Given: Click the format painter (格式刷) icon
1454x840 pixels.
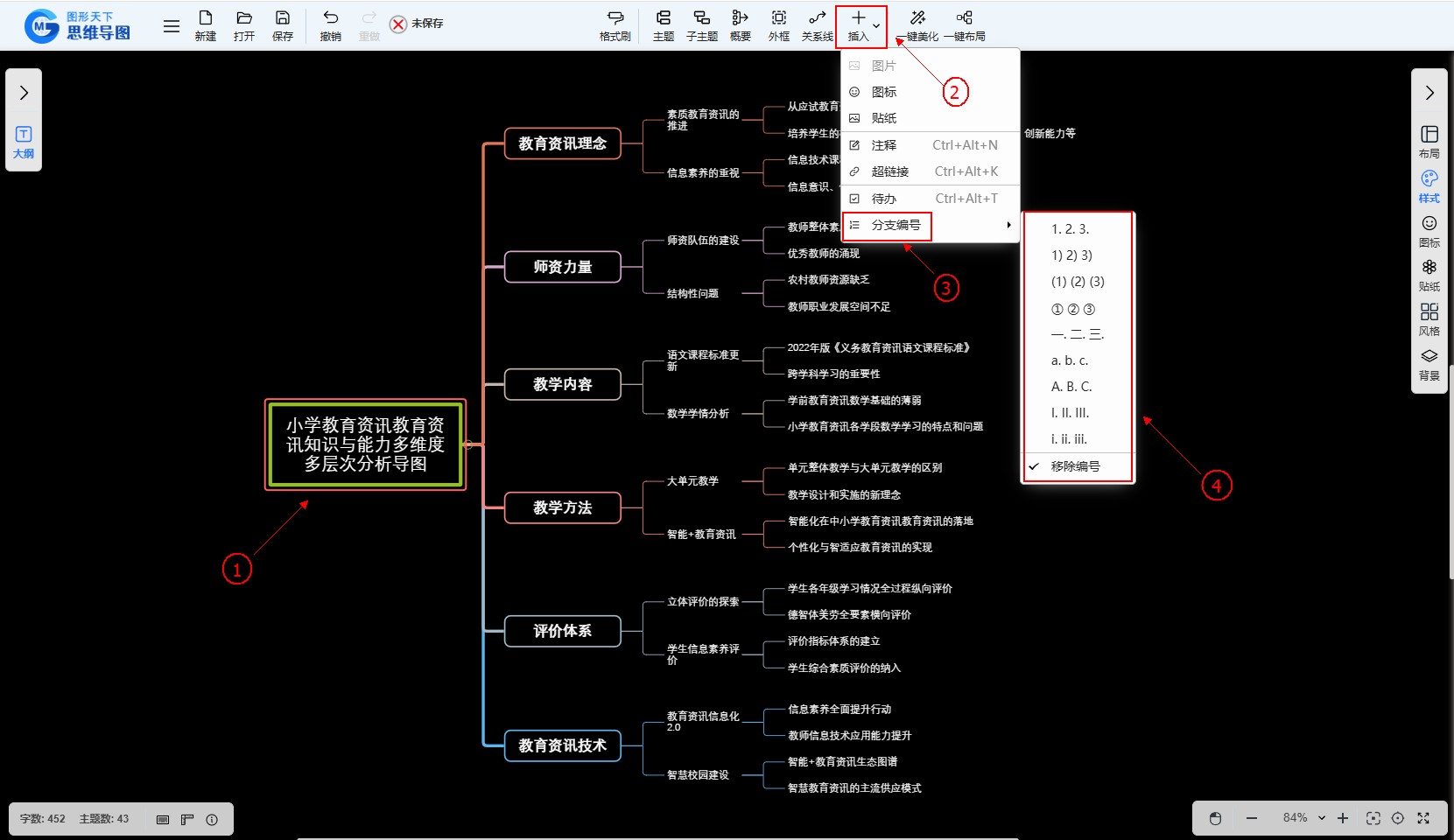Looking at the screenshot, I should tap(615, 24).
